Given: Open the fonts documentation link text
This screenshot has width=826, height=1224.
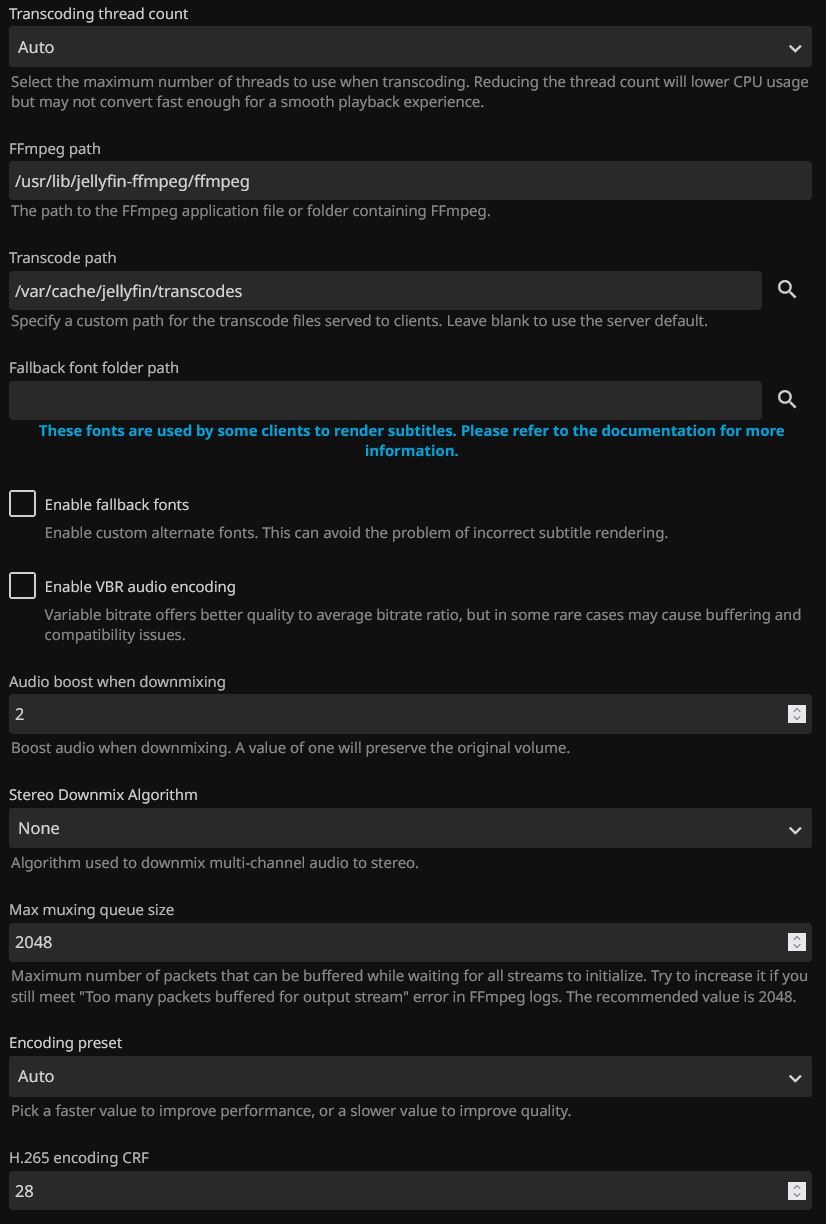Looking at the screenshot, I should tap(411, 440).
